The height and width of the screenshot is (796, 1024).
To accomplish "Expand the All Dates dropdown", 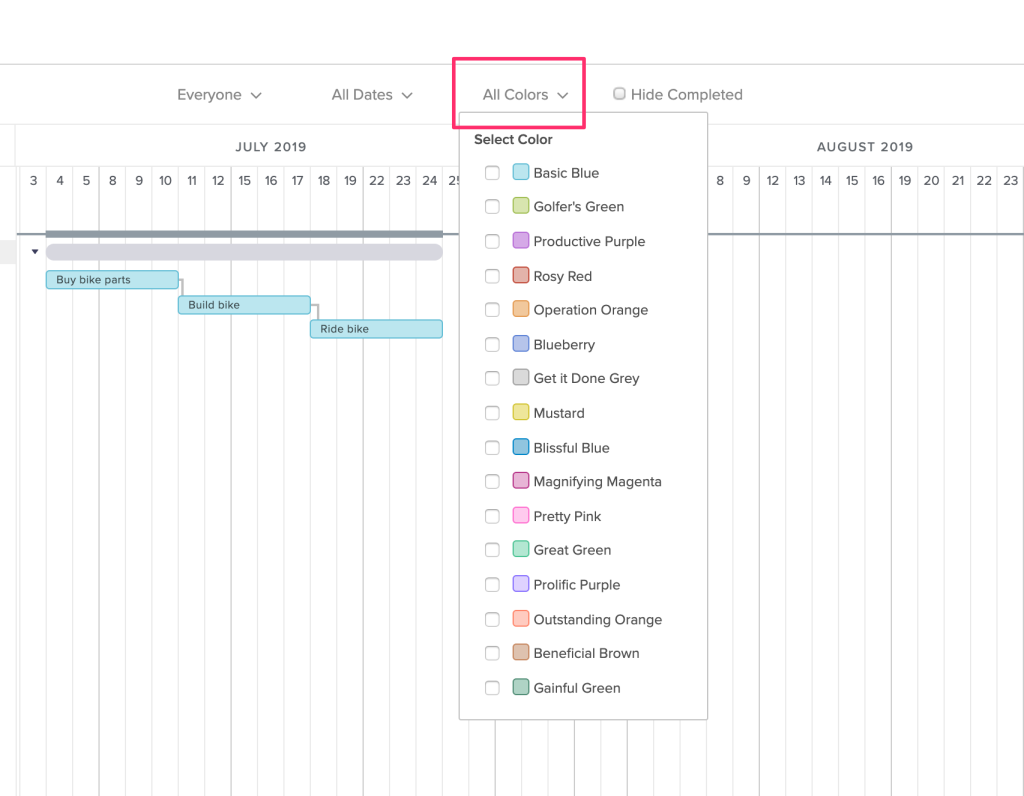I will point(372,95).
